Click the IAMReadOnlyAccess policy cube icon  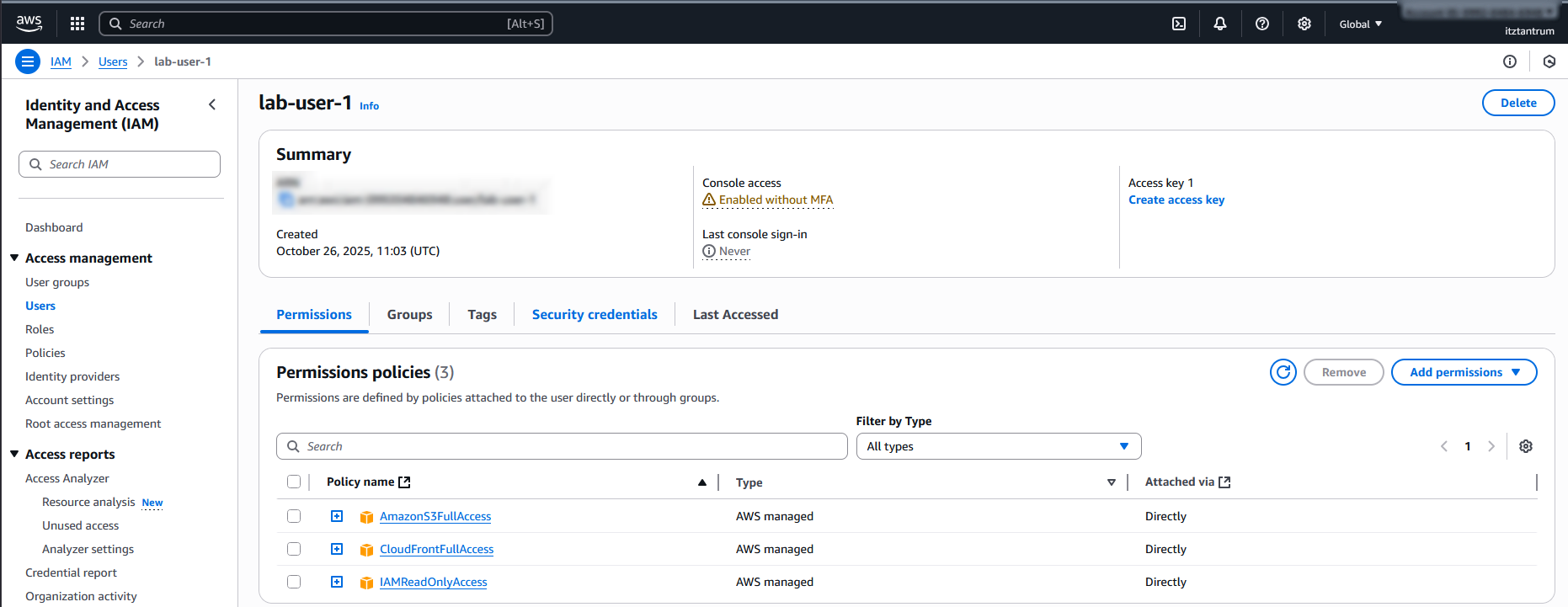[366, 583]
